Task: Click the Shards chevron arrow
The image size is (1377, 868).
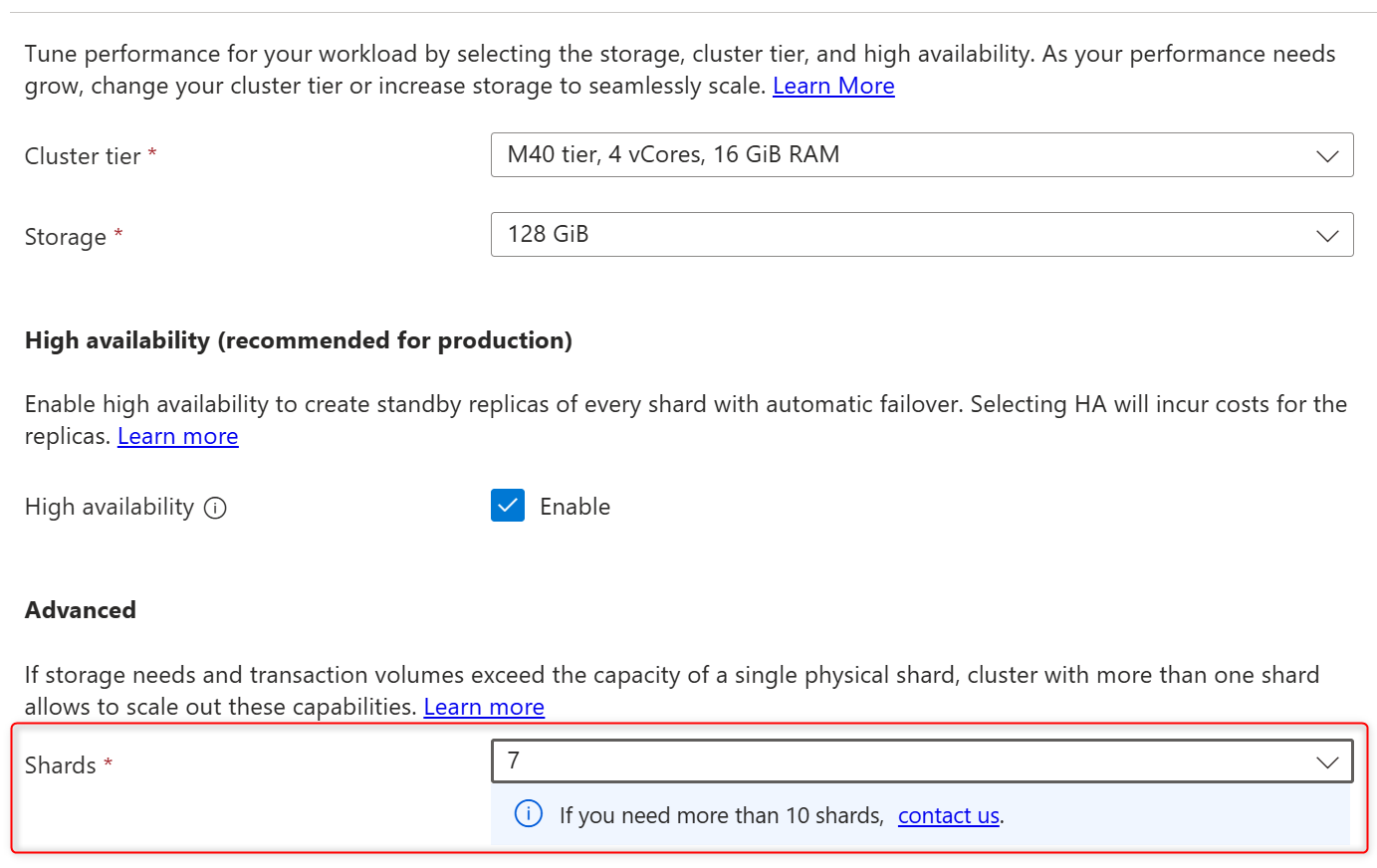Action: click(x=1327, y=762)
